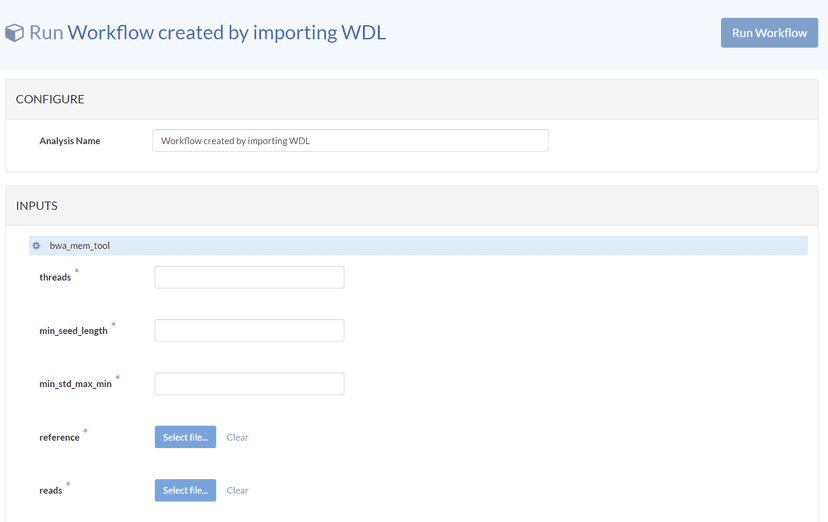Click the min_seed_length label

pos(73,331)
